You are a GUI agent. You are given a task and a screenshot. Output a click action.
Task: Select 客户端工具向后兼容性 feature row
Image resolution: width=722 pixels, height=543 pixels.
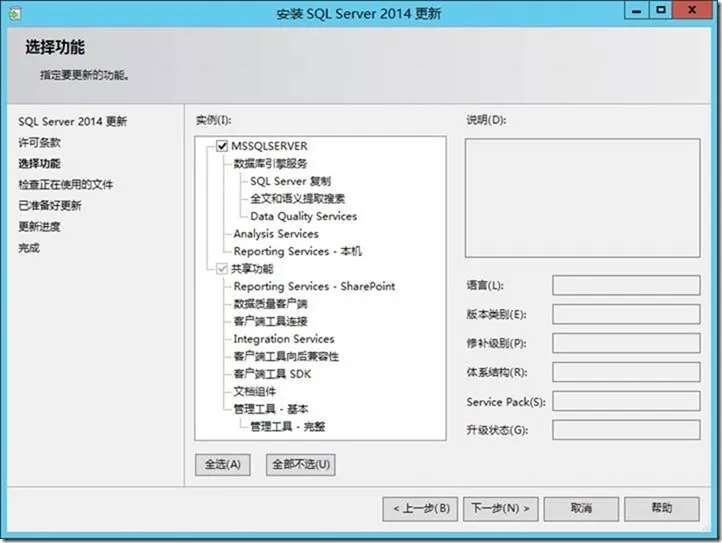[x=286, y=356]
